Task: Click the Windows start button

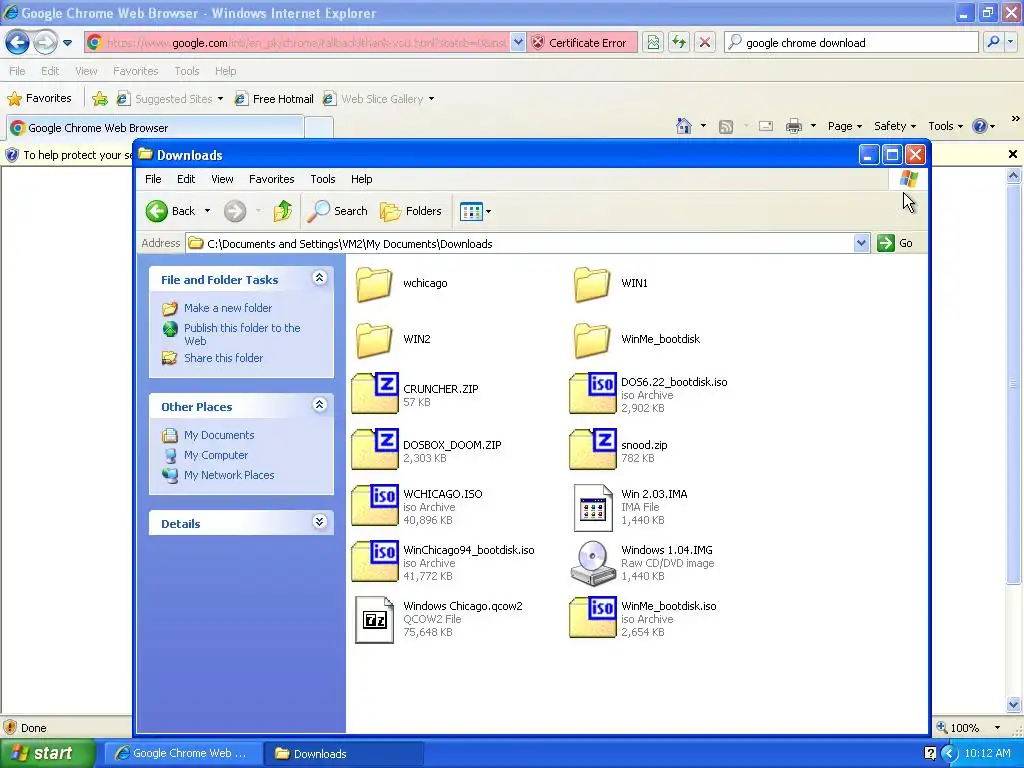Action: tap(48, 753)
